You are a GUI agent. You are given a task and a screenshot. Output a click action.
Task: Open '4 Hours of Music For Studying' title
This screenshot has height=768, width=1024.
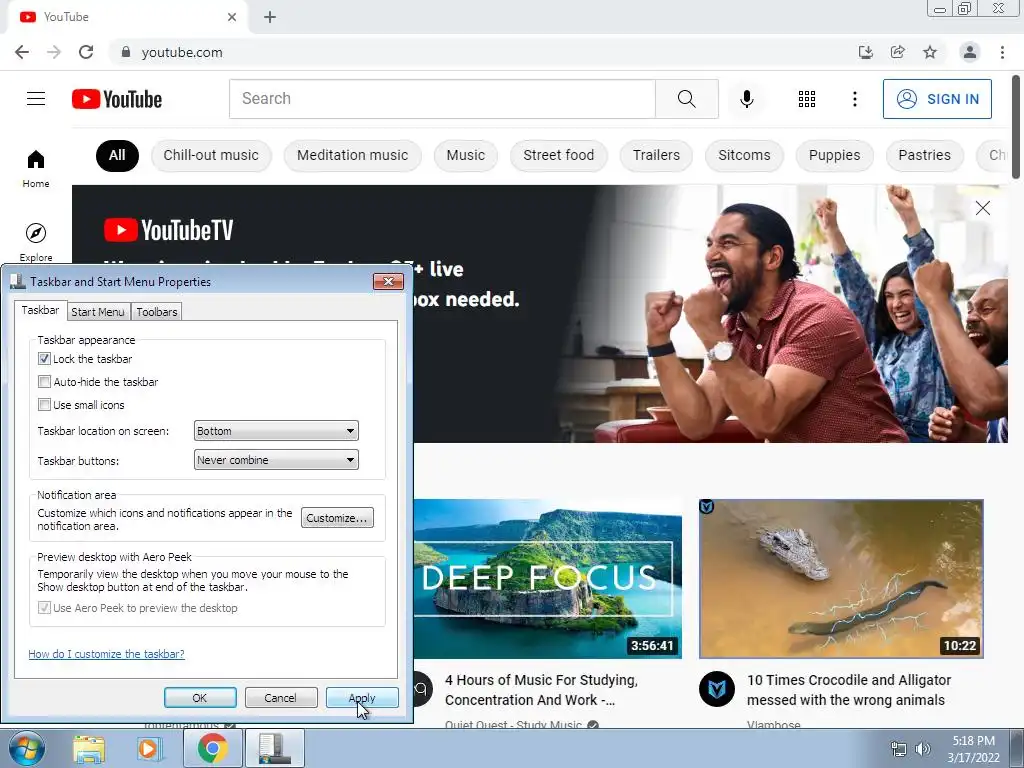pyautogui.click(x=541, y=690)
